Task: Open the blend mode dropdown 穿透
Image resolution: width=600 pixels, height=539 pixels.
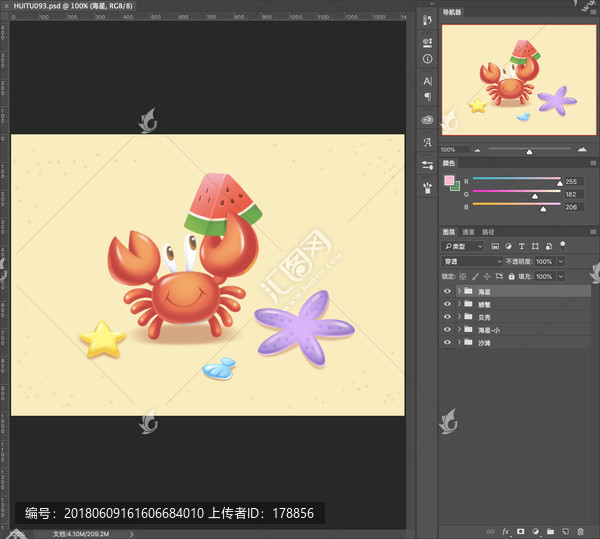Action: tap(472, 261)
